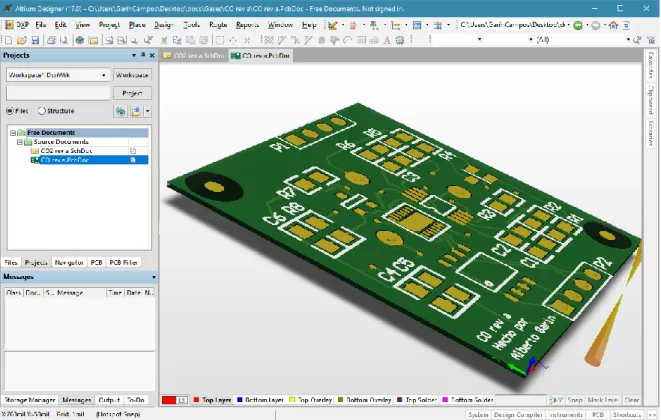The width and height of the screenshot is (661, 420).
Task: Click the Move selection crosshair icon
Action: (x=233, y=40)
